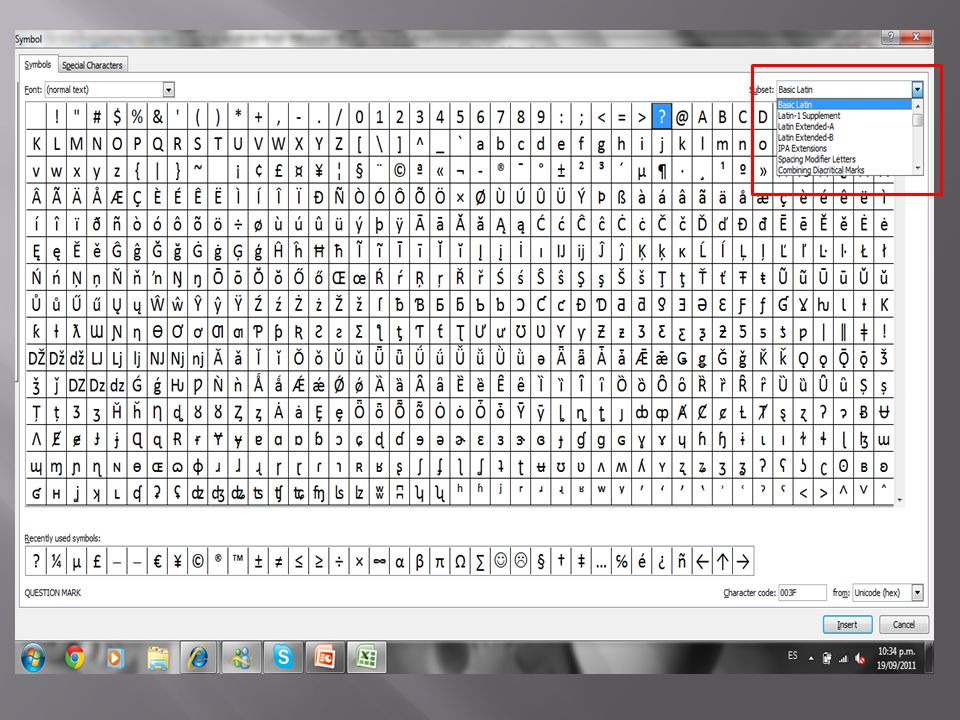This screenshot has width=960, height=720.
Task: Pick the smiley face from recently used symbols
Action: tap(501, 561)
